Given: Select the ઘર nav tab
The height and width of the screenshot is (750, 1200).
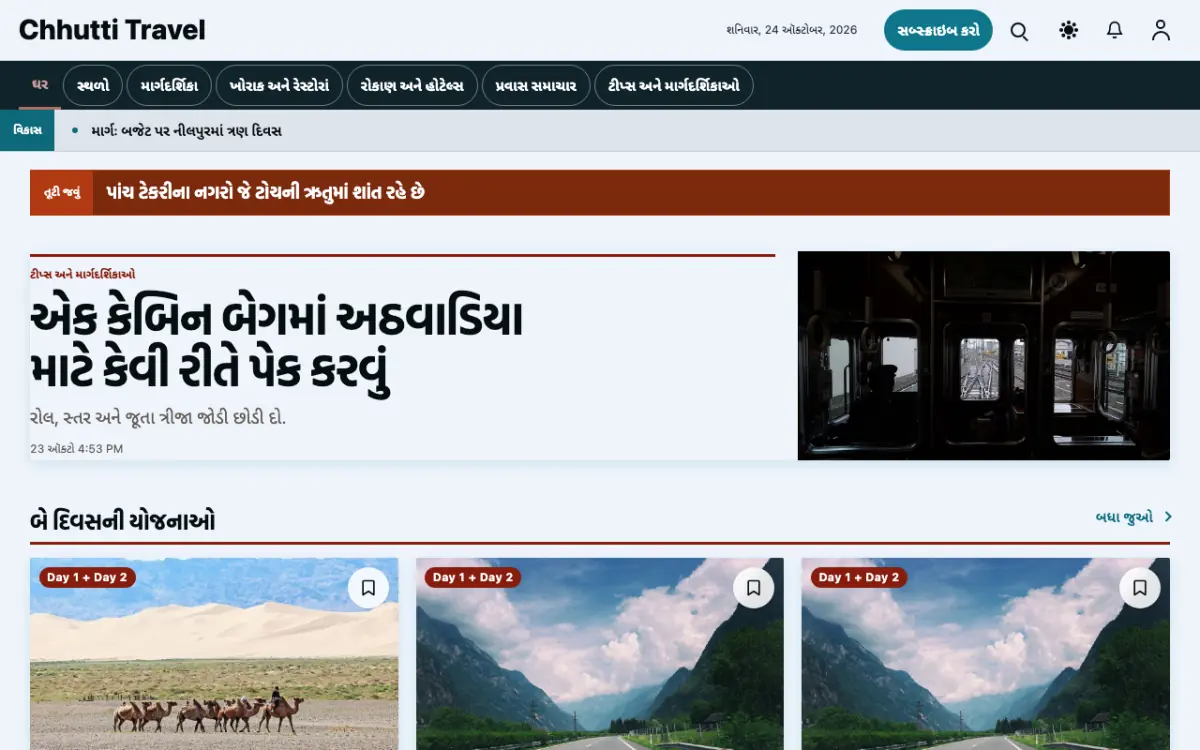Looking at the screenshot, I should (x=40, y=85).
